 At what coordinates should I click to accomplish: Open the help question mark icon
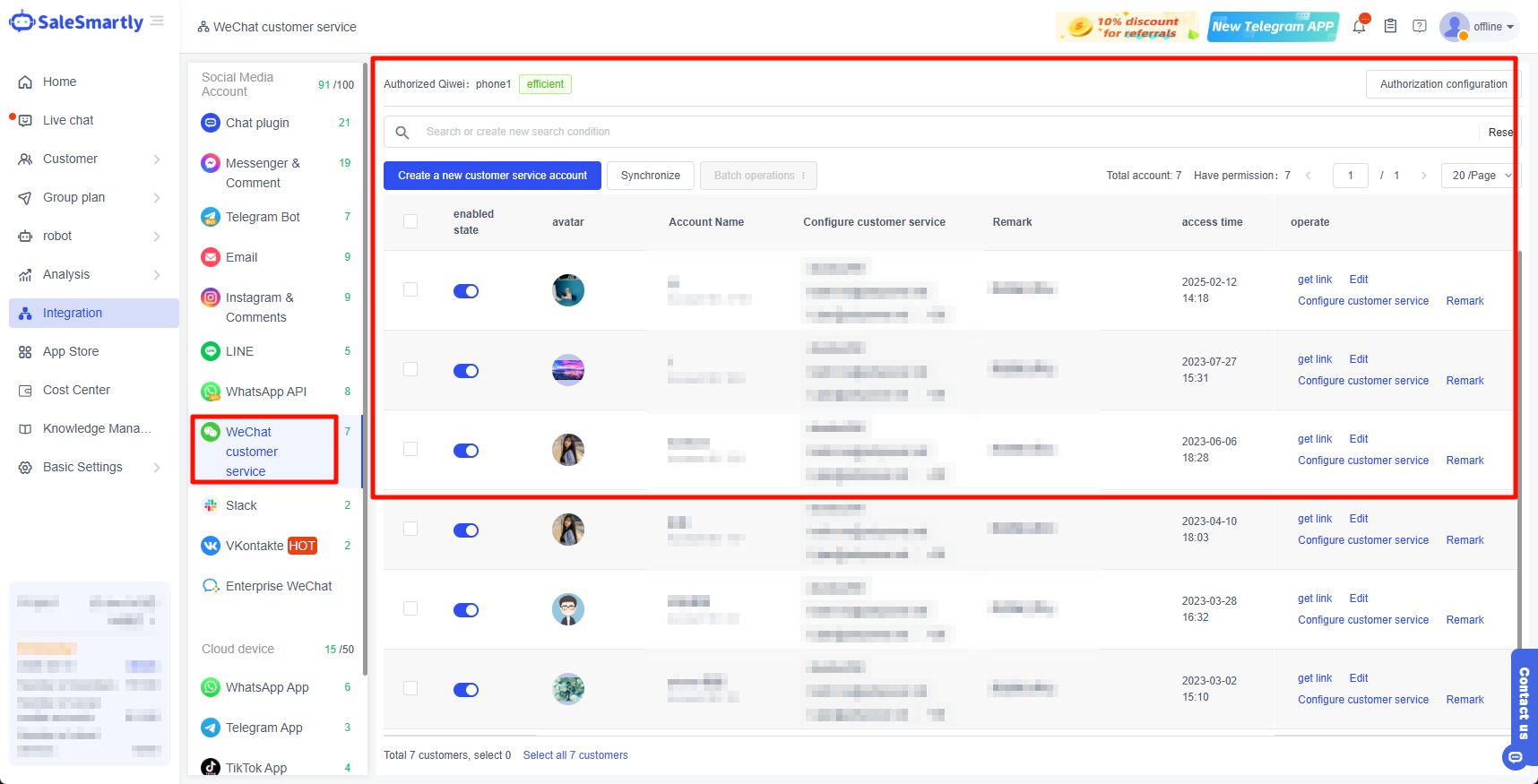(1420, 26)
